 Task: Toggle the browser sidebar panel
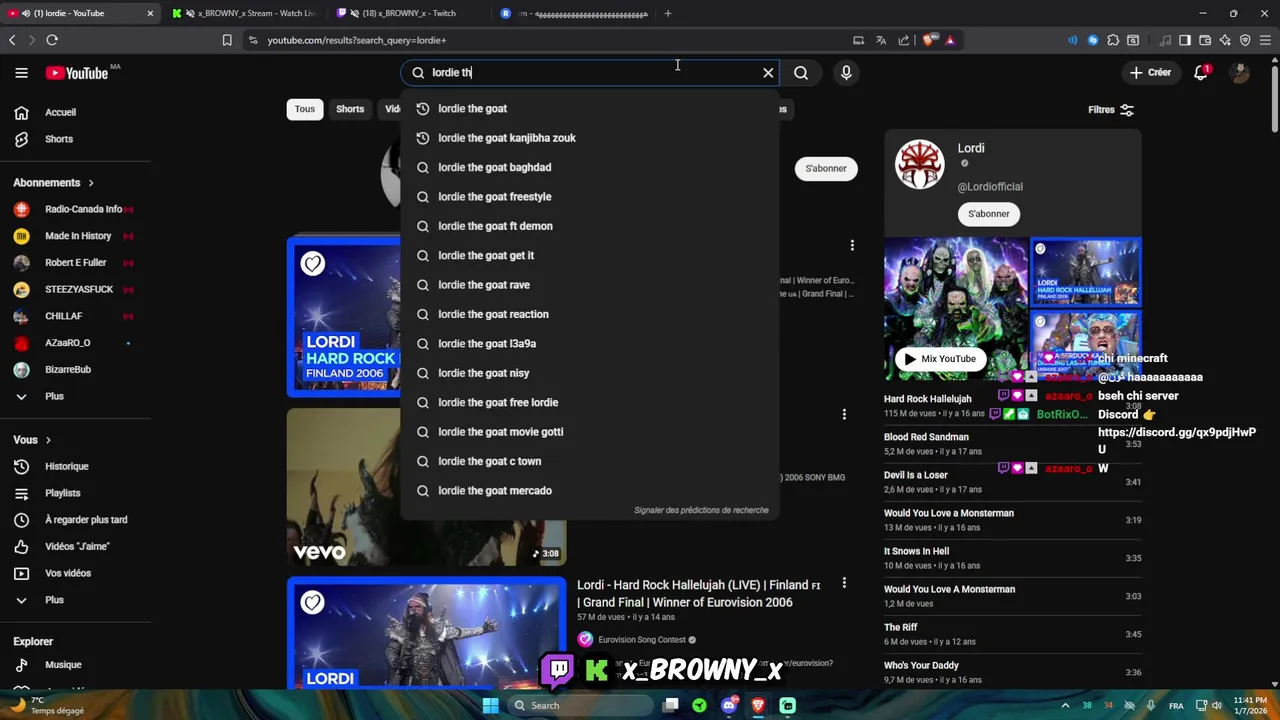click(1185, 40)
